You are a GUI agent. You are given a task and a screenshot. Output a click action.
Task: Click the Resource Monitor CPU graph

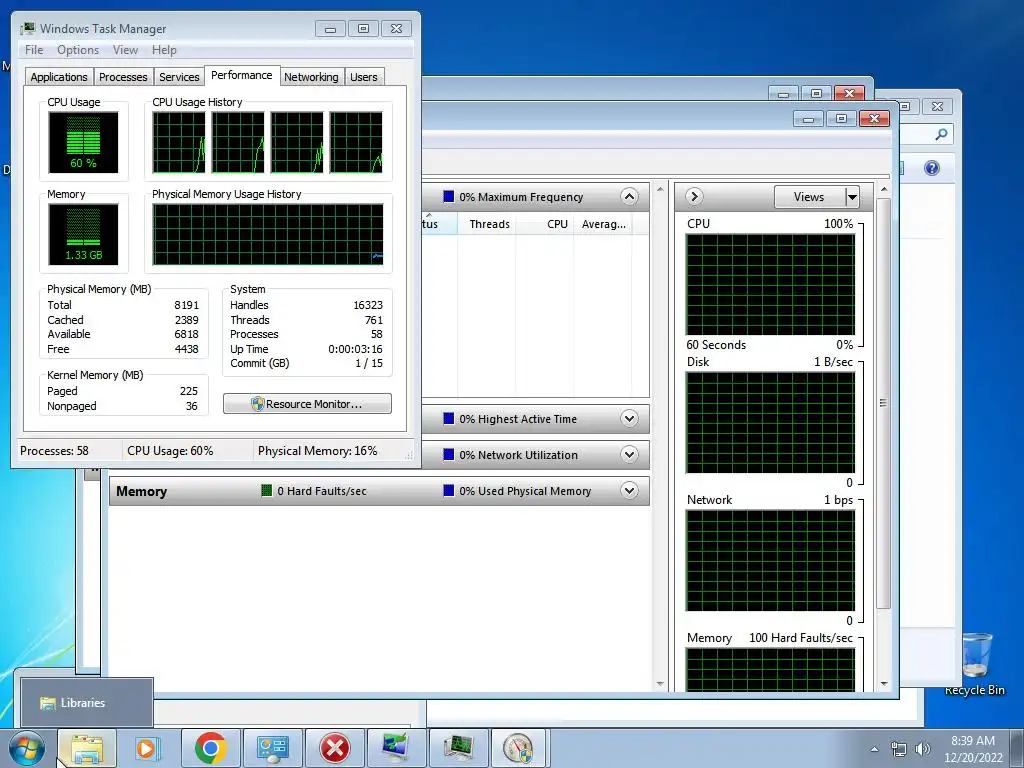[x=771, y=285]
